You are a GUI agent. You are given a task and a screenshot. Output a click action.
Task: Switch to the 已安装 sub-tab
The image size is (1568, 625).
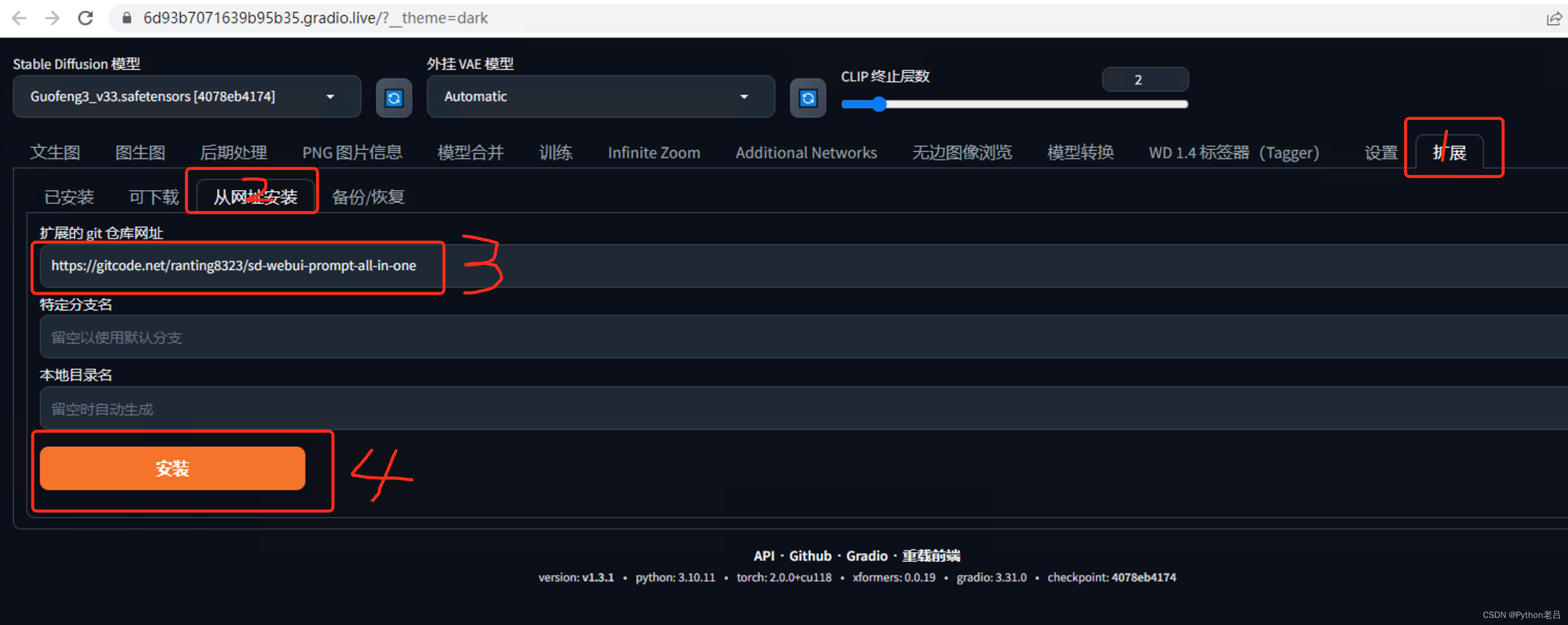tap(69, 197)
